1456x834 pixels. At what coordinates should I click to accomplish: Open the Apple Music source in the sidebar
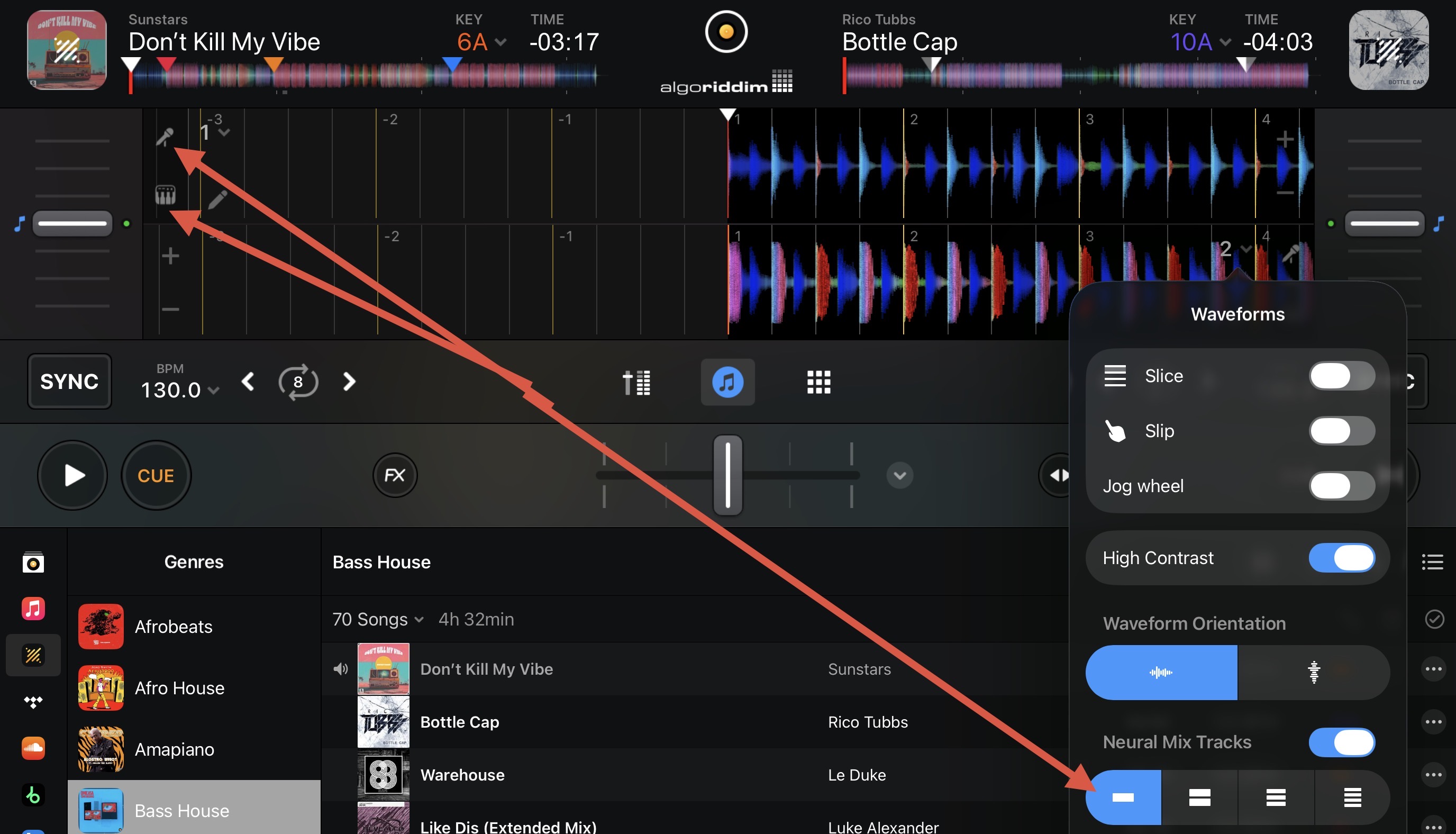[33, 609]
